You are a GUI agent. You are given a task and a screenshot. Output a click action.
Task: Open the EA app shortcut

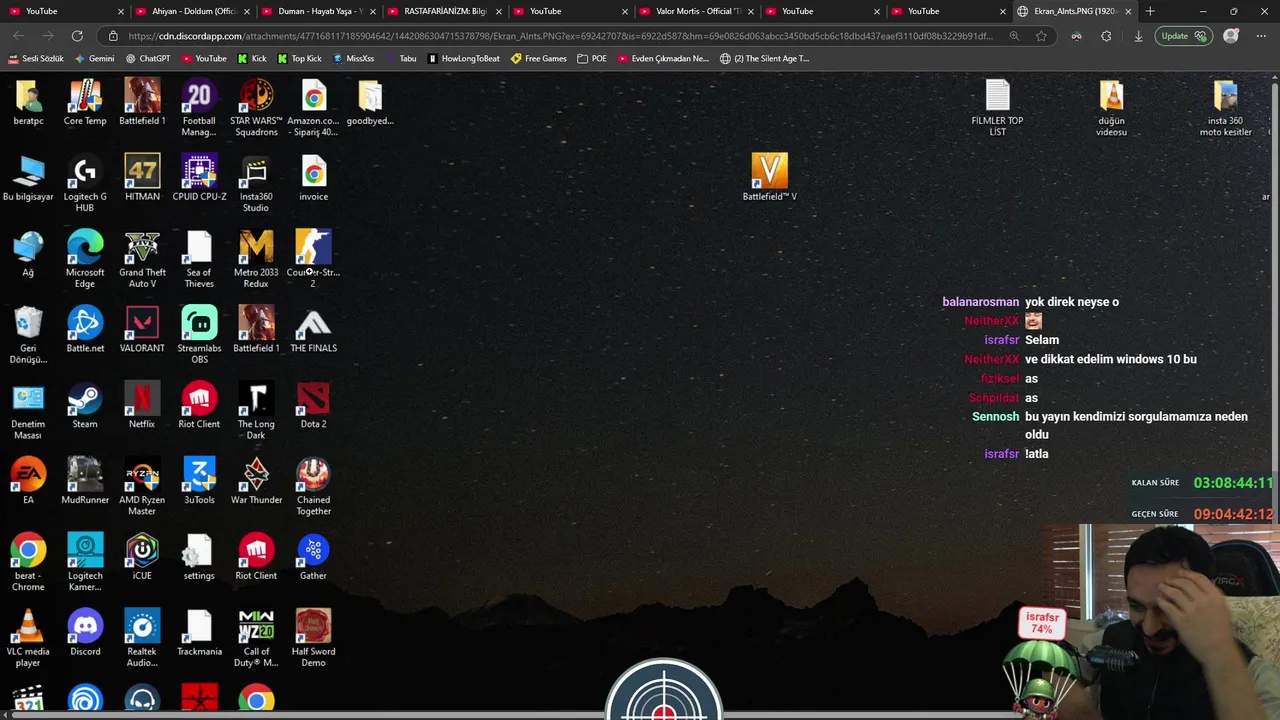point(28,482)
